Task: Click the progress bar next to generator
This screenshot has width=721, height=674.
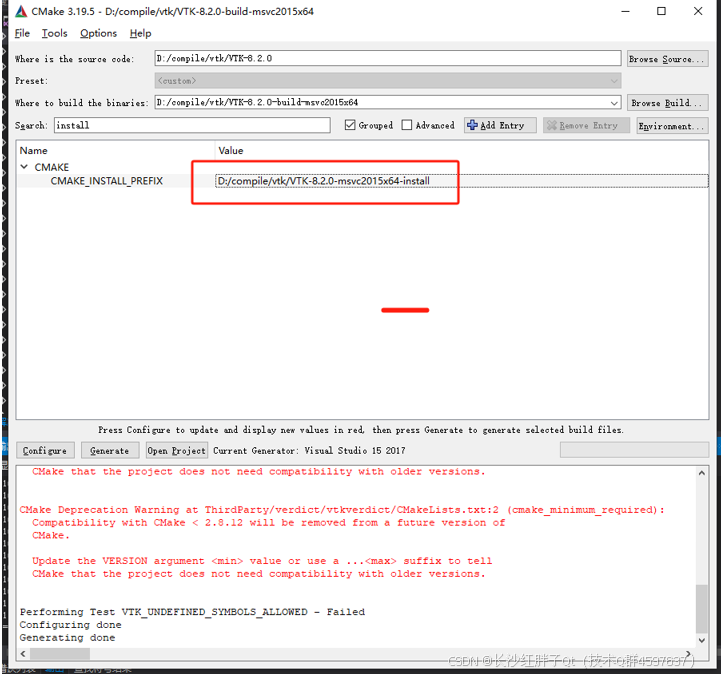Action: (x=634, y=450)
